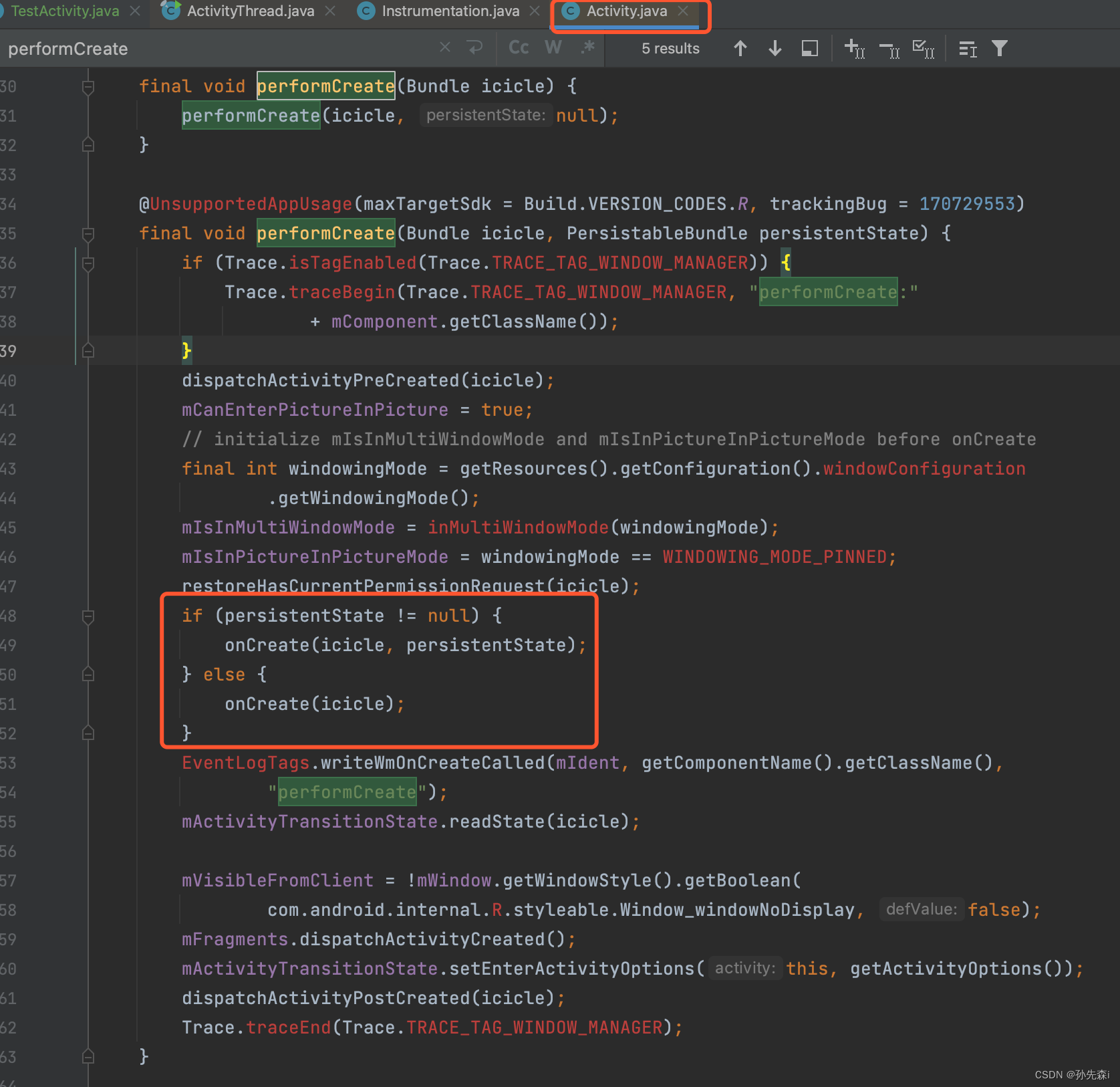The width and height of the screenshot is (1120, 1087).
Task: Collapse the Trace.isTagEnabled if block
Action: point(88,263)
